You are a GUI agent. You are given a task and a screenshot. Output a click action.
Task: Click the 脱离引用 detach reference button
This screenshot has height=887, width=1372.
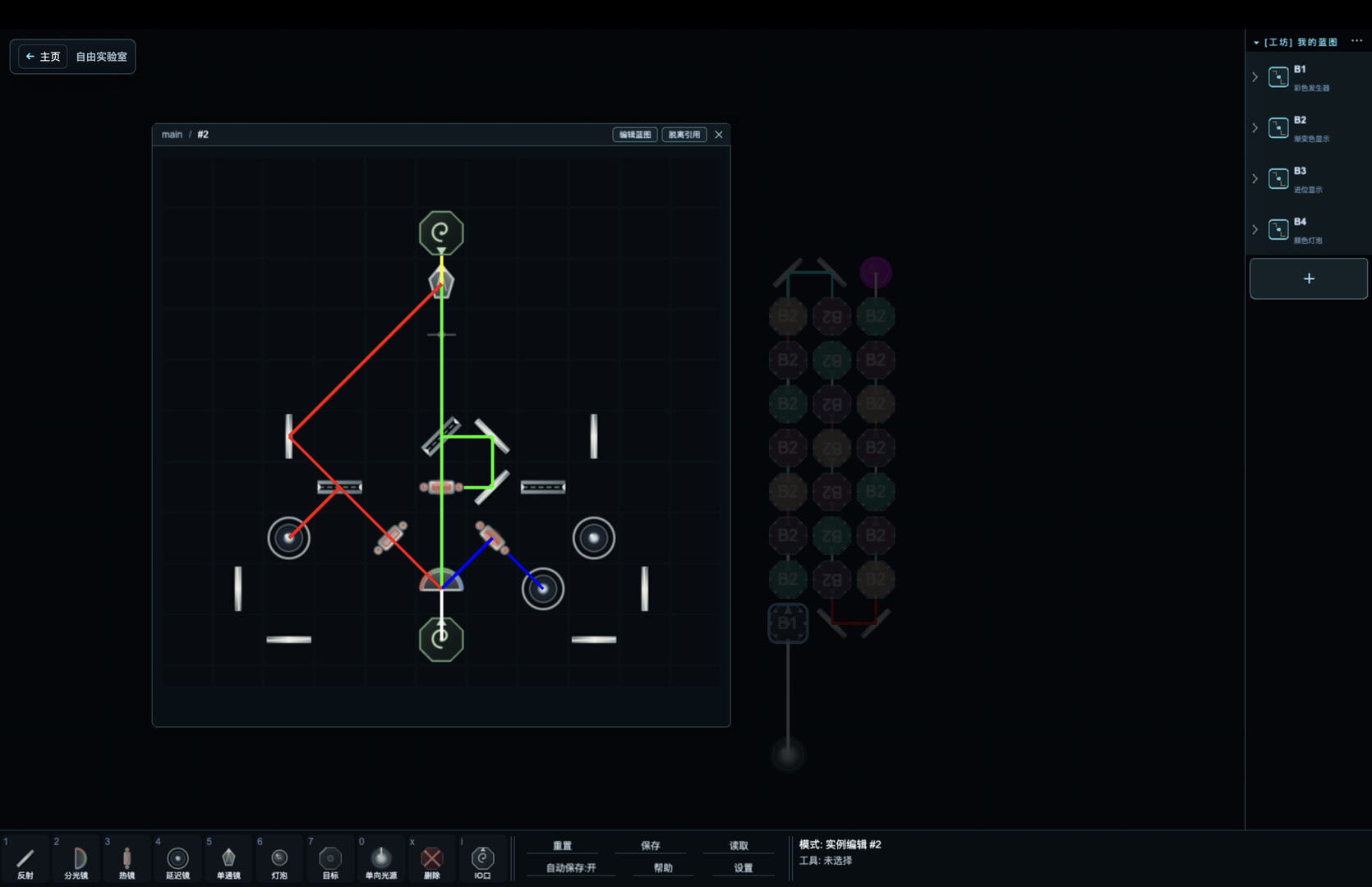click(684, 135)
